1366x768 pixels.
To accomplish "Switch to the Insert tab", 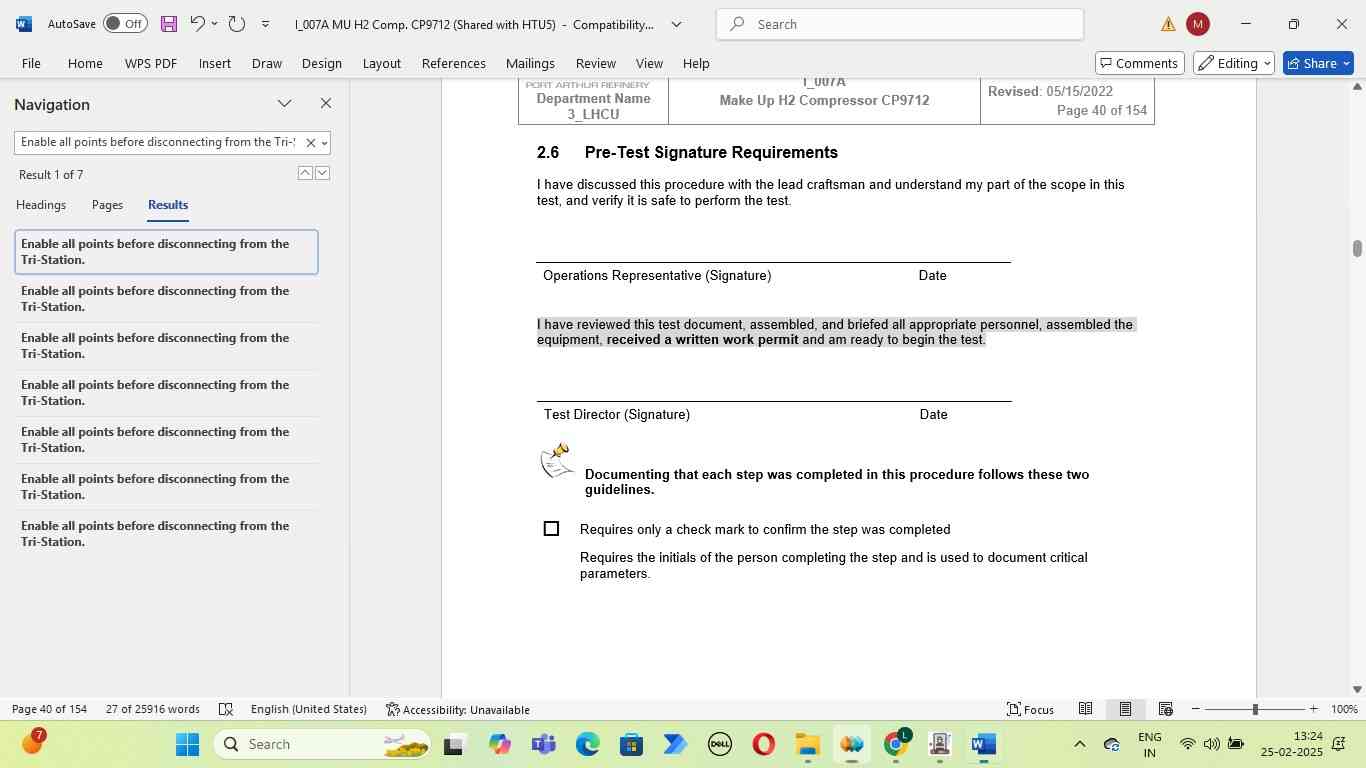I will click(x=214, y=63).
